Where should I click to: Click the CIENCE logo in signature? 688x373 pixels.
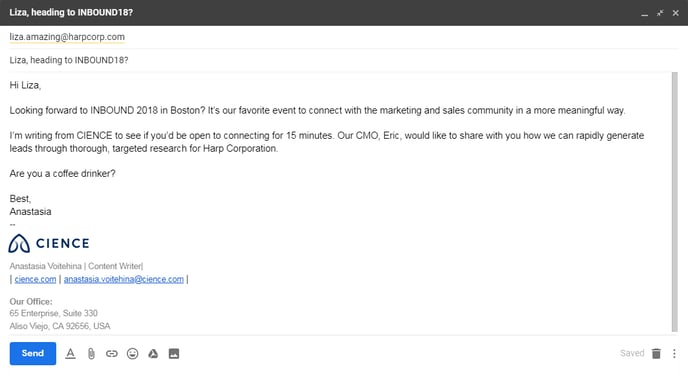tap(49, 243)
